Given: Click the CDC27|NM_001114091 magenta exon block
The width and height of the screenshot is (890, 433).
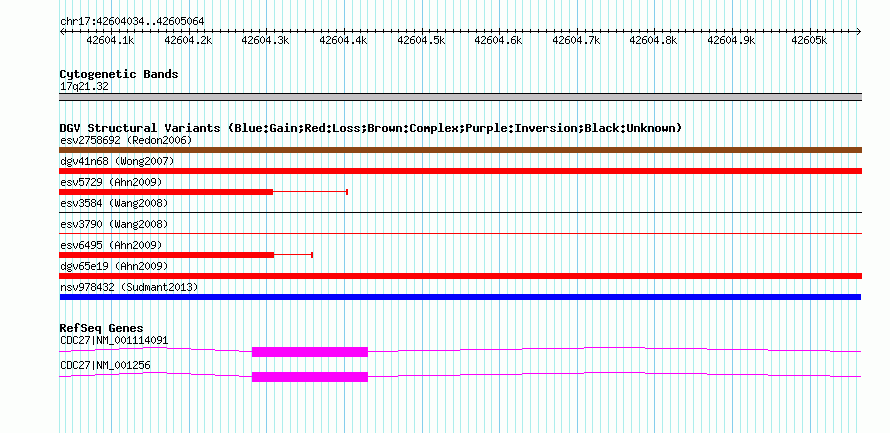Looking at the screenshot, I should pos(310,352).
